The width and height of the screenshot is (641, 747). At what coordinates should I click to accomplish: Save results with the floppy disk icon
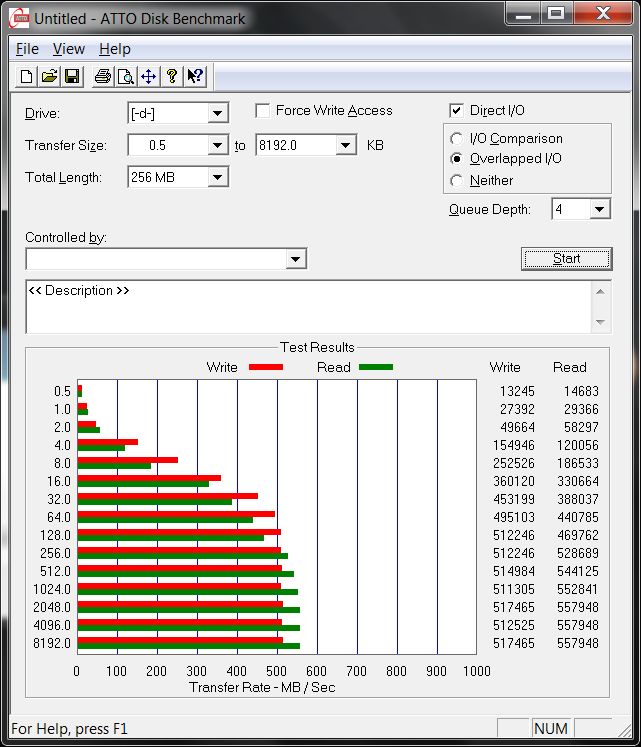tap(72, 76)
